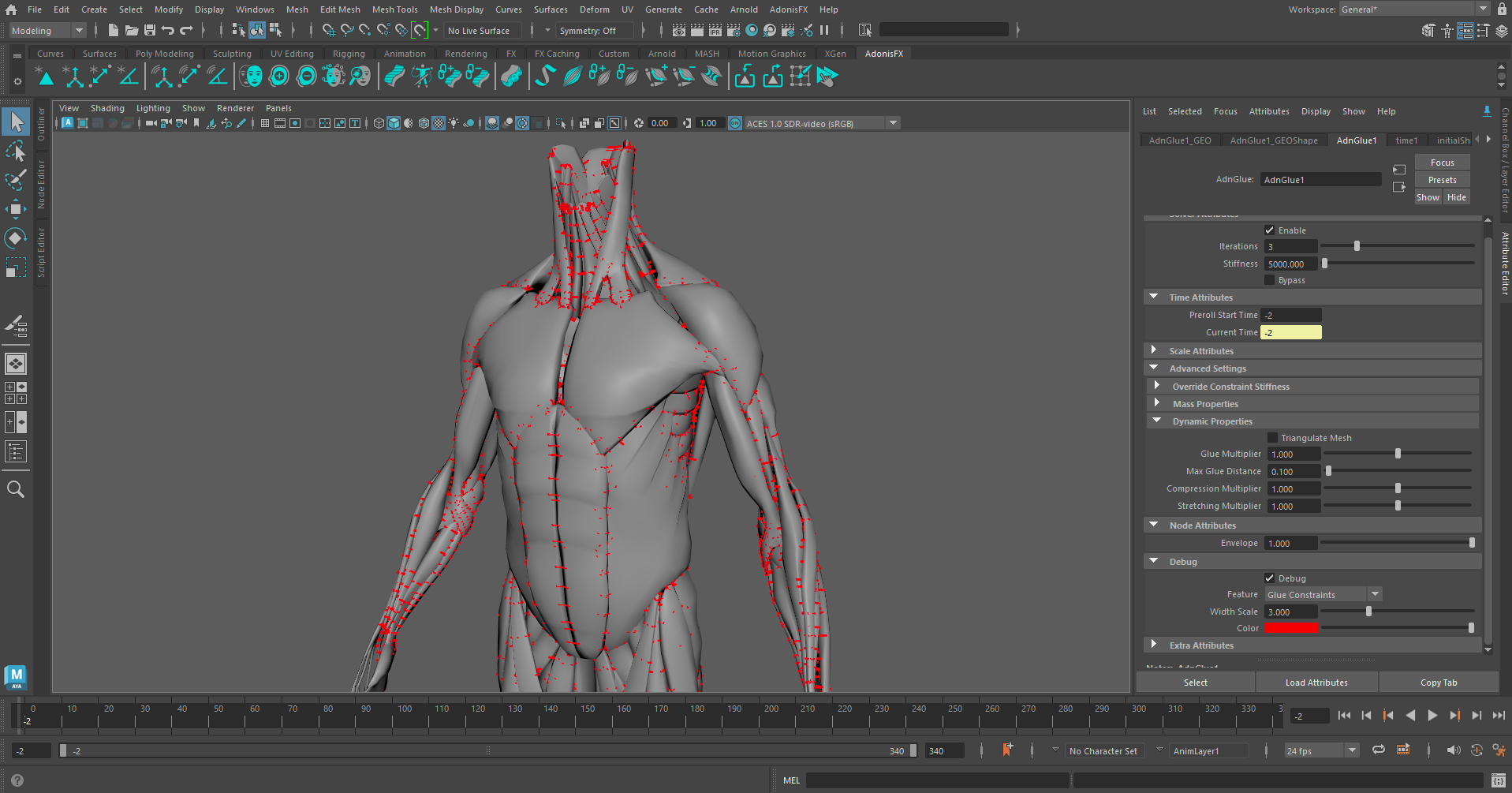
Task: Enable Triangulate Mesh checkbox
Action: tap(1272, 438)
